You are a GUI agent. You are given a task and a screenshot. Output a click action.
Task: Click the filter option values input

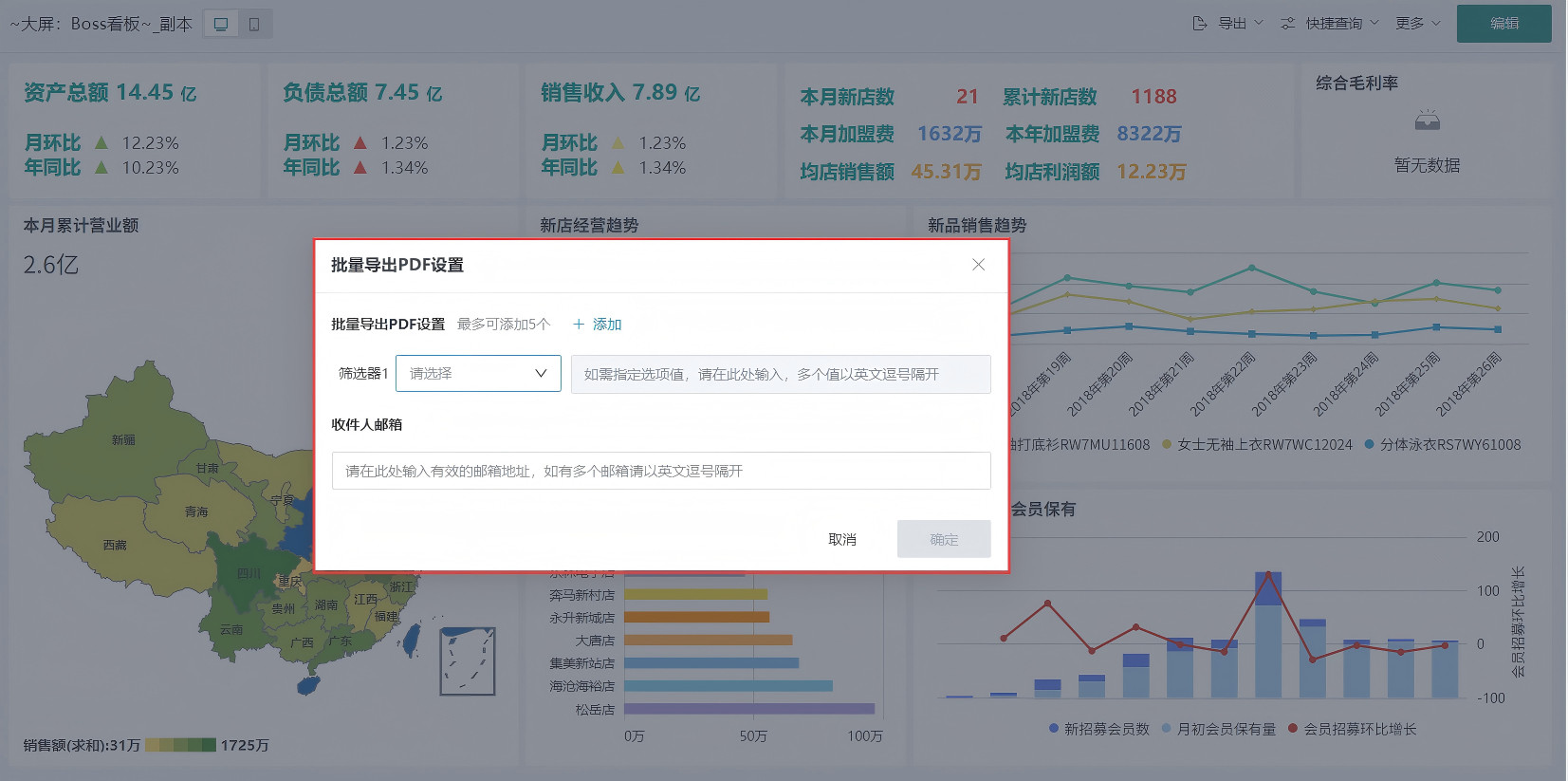pos(780,374)
